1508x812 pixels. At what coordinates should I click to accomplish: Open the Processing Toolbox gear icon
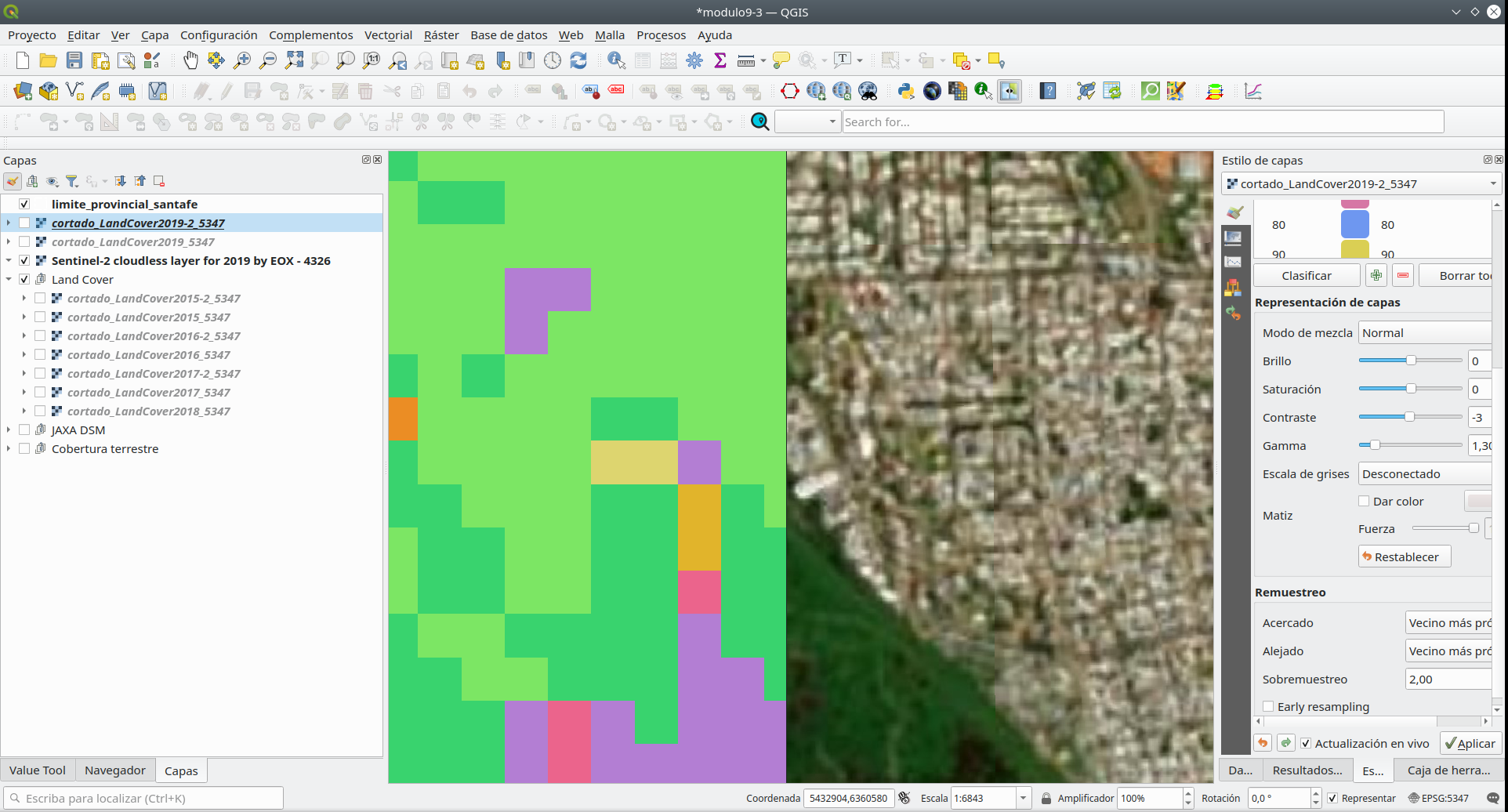click(694, 60)
